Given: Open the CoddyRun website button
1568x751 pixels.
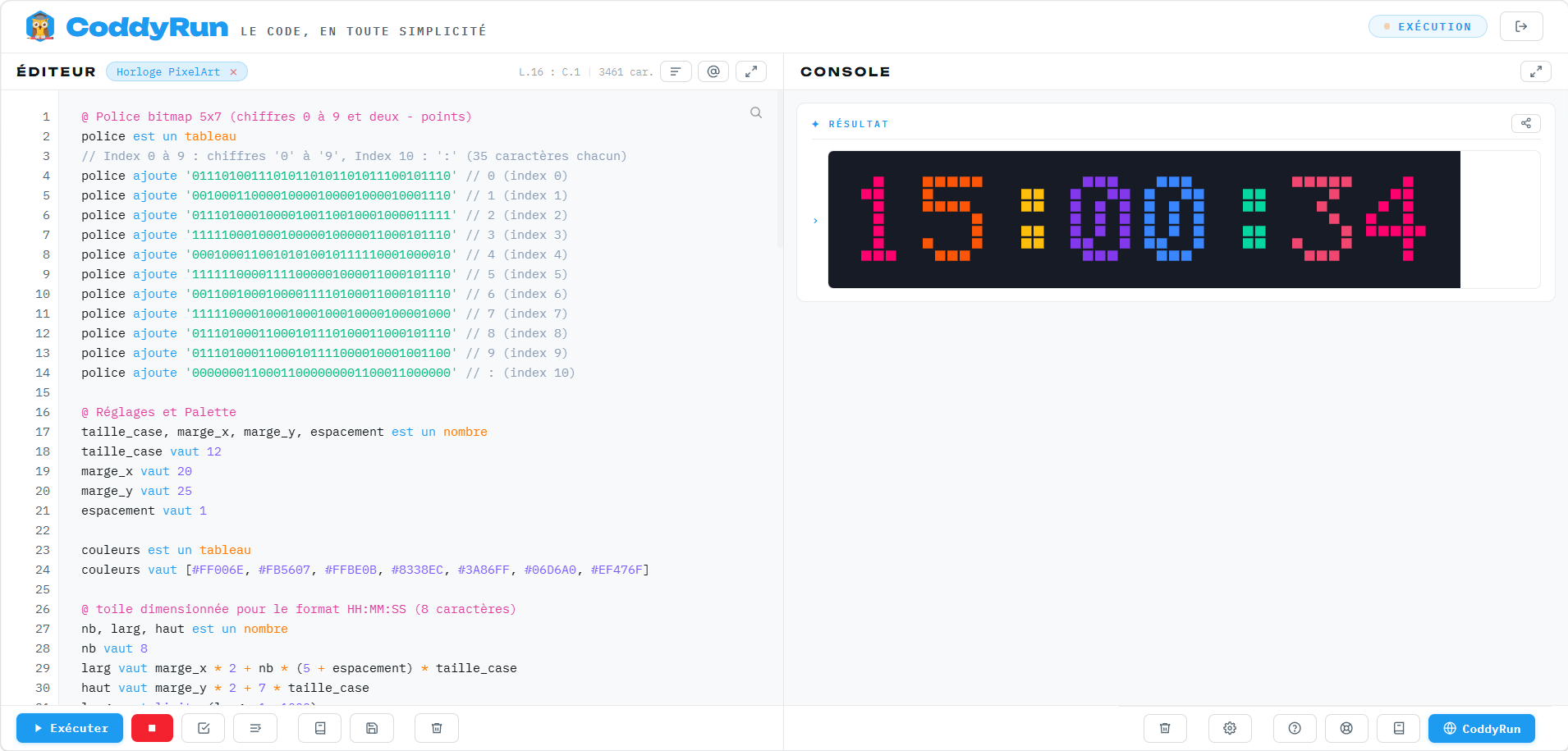Looking at the screenshot, I should [1482, 728].
